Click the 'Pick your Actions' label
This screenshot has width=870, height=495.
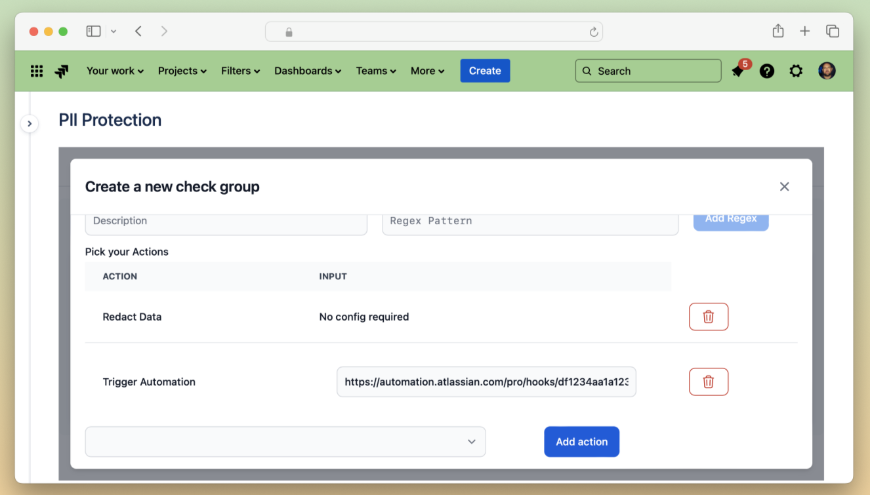[127, 252]
